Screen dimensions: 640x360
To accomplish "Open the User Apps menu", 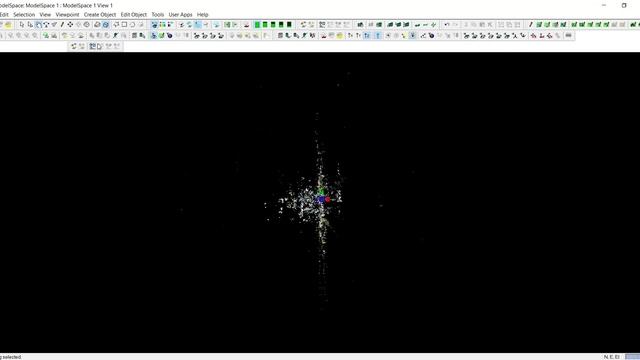I will [x=180, y=14].
